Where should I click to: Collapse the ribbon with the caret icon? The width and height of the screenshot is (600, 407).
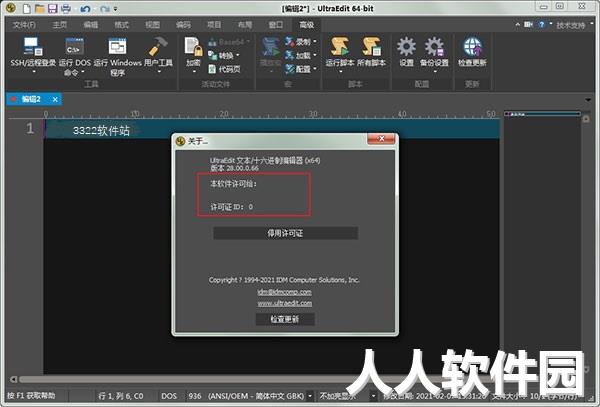517,24
